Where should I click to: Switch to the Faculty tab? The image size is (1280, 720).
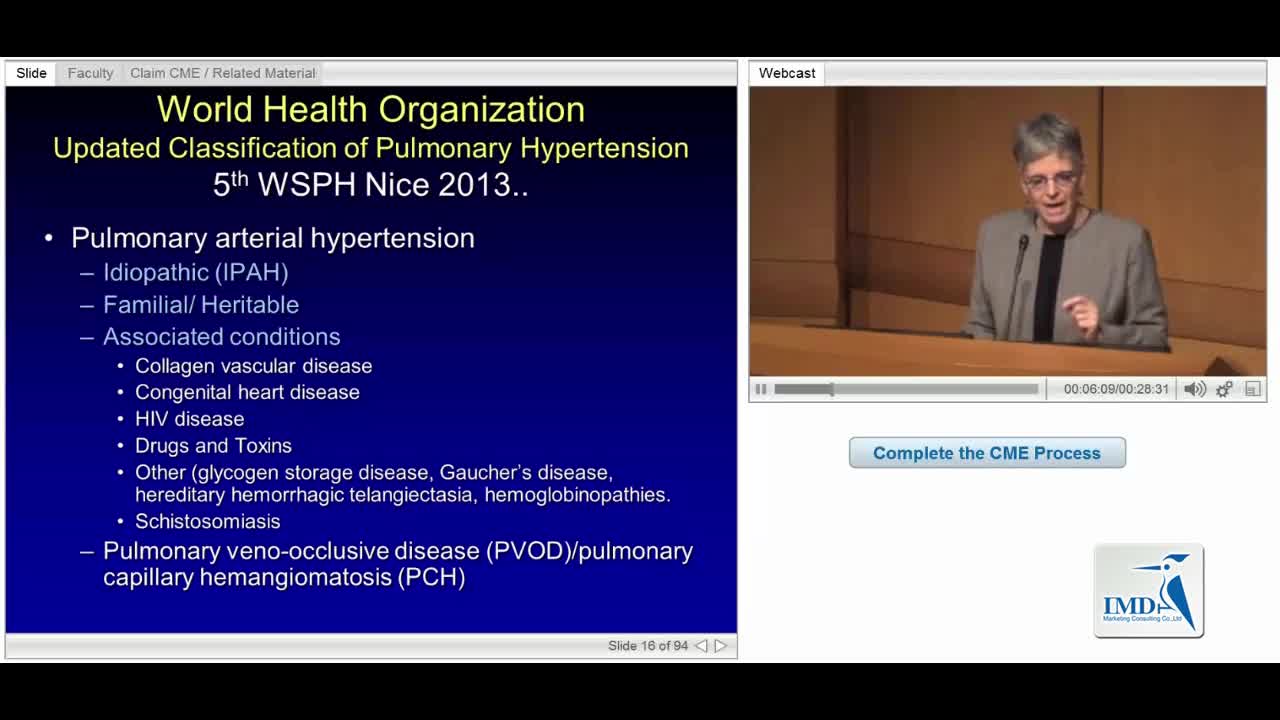90,73
